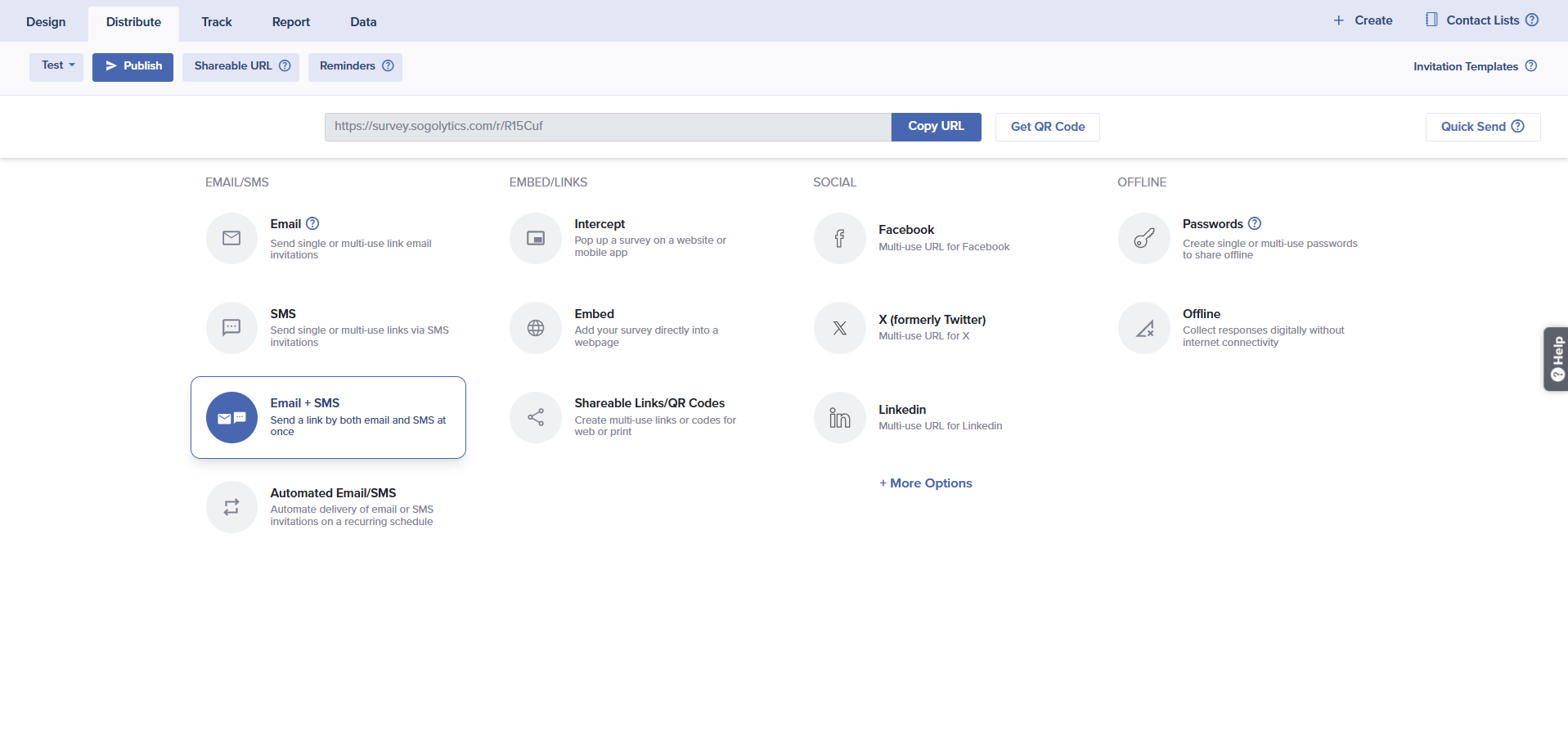Open the Report tab
1568x741 pixels.
click(290, 22)
